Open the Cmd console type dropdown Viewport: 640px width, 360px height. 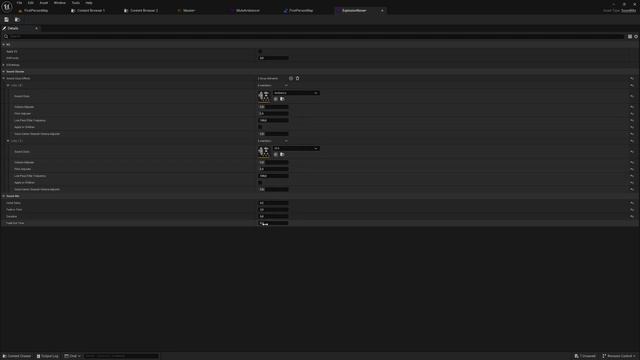pyautogui.click(x=72, y=356)
